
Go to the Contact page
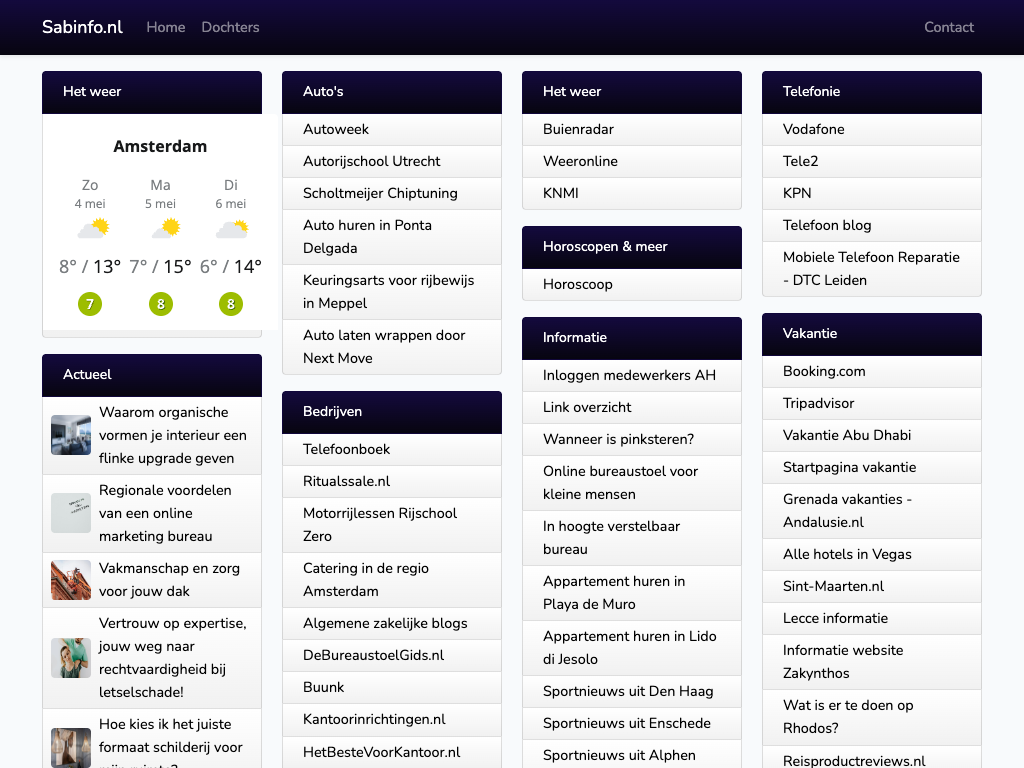click(948, 27)
